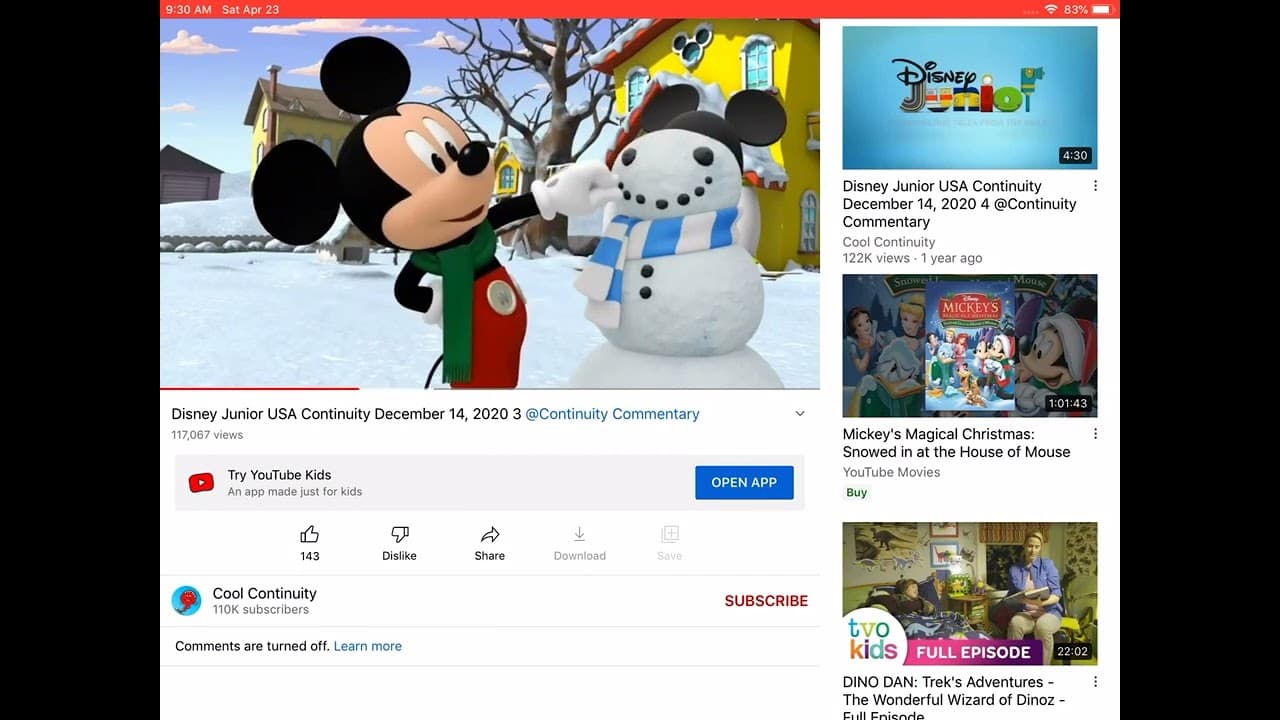
Task: Select title 'Disney Junior USA Continuity December 14, 2020 4'
Action: coord(960,204)
